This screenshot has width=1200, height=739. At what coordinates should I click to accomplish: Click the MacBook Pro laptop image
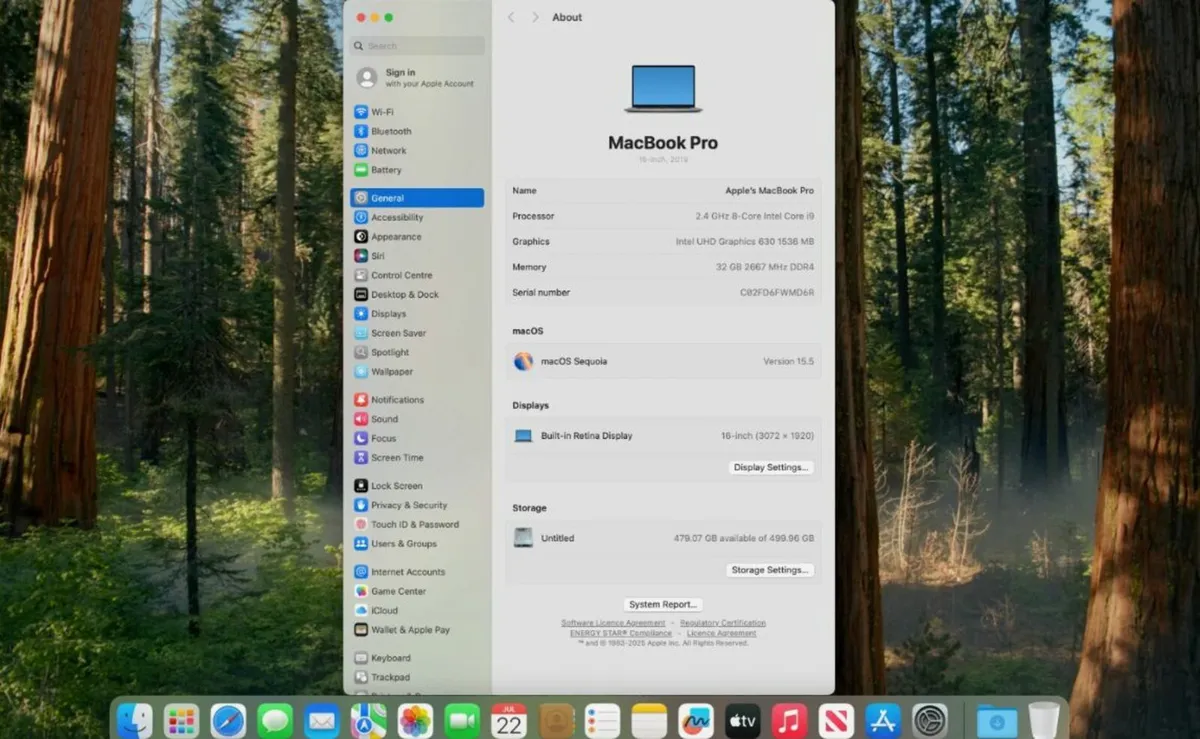coord(663,88)
